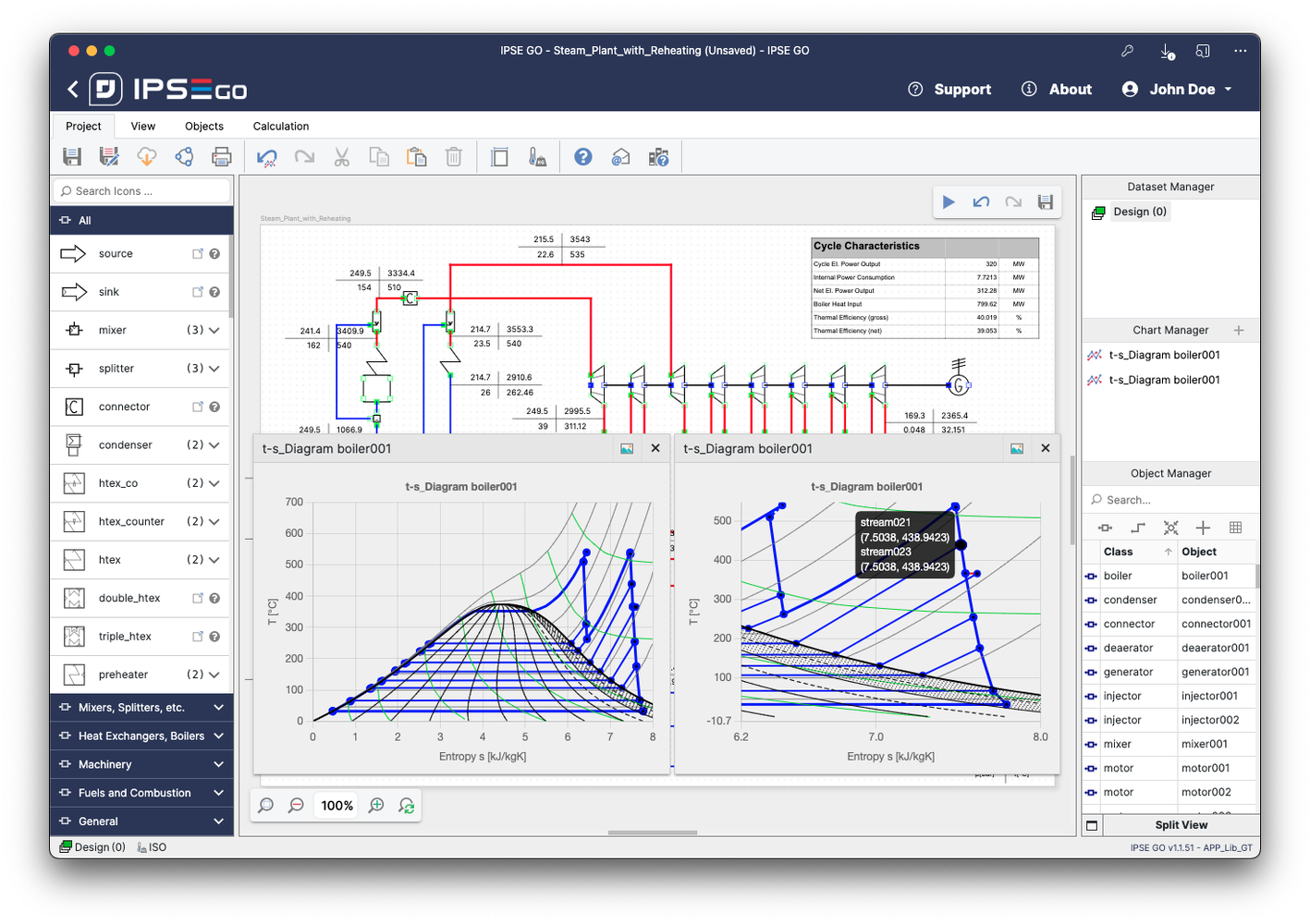Screen dimensions: 1310x924
Task: Expand the Fuels and Combustion section
Action: point(218,793)
